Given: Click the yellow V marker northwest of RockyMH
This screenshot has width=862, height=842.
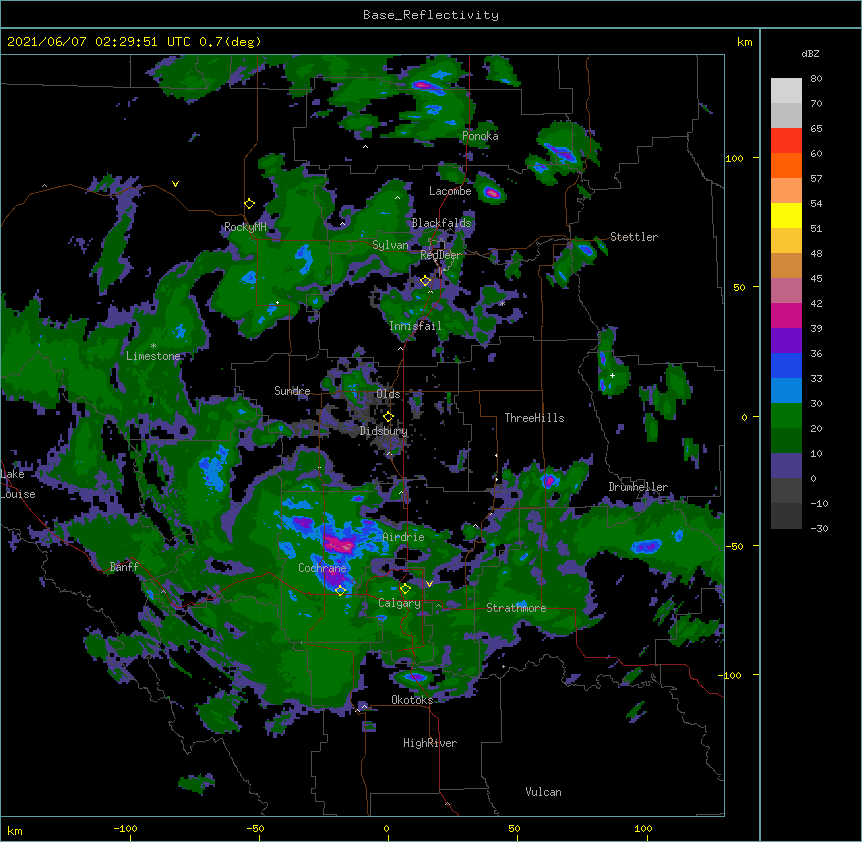Looking at the screenshot, I should coord(175,184).
